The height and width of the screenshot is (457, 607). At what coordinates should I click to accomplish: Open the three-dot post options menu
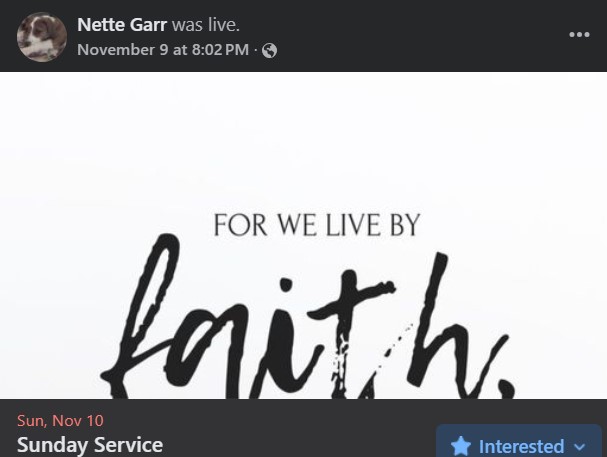(580, 34)
